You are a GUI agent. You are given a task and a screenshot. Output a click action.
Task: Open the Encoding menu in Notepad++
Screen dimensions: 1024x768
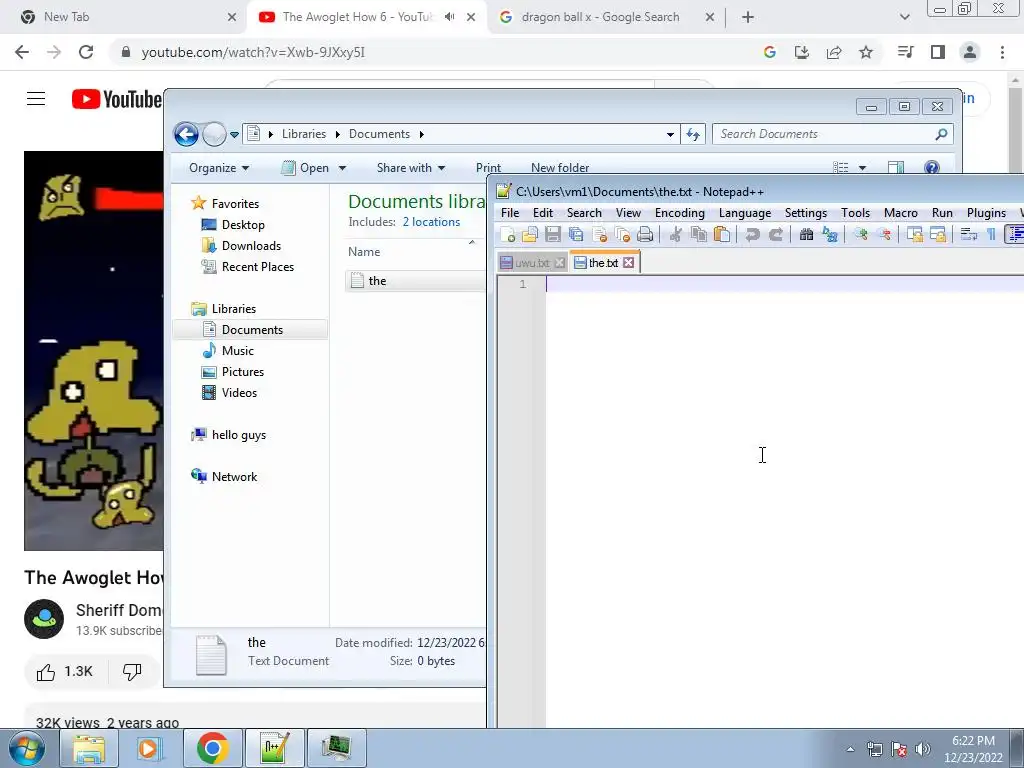coord(679,213)
